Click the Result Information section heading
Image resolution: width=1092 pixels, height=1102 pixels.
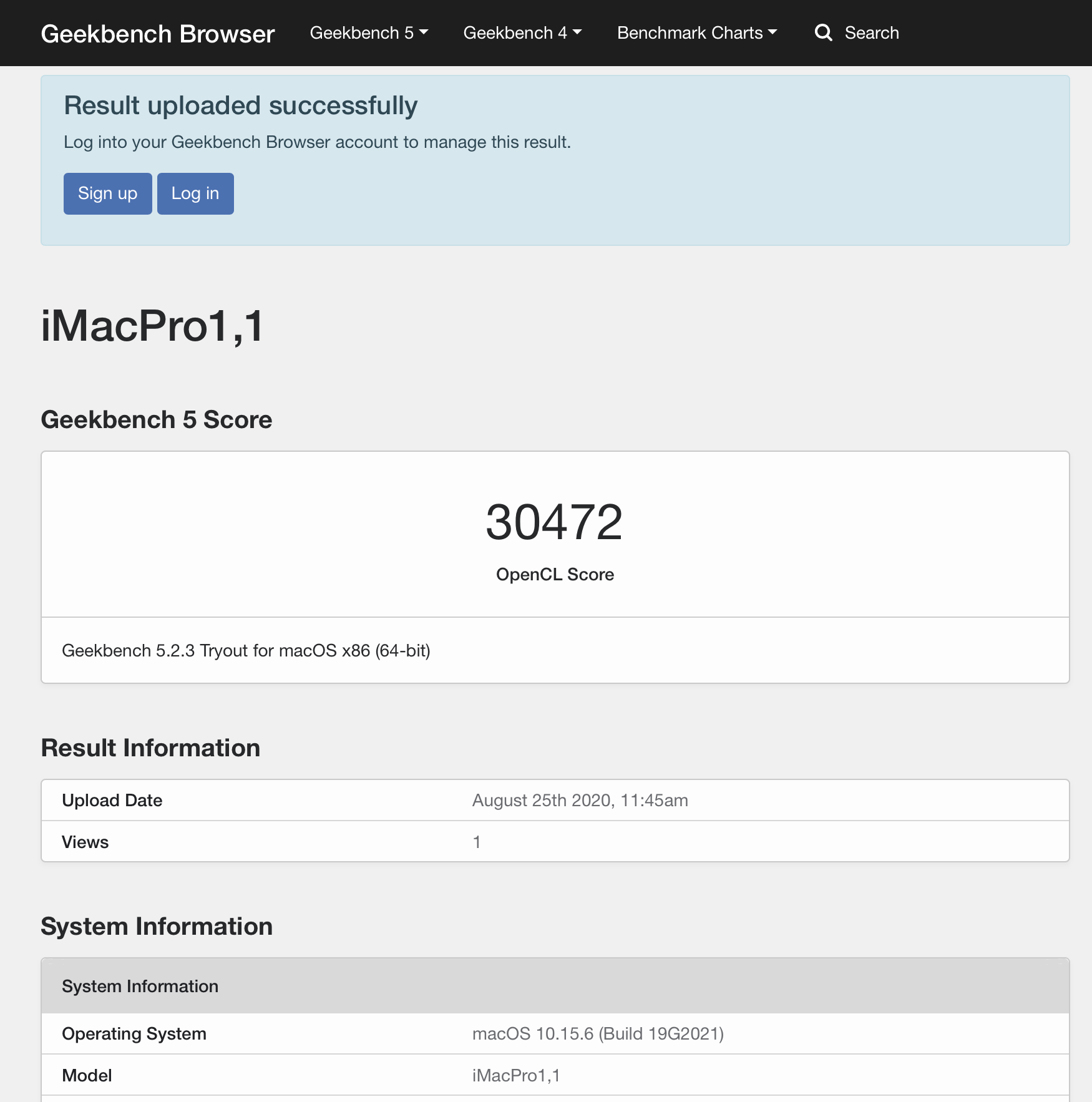150,748
